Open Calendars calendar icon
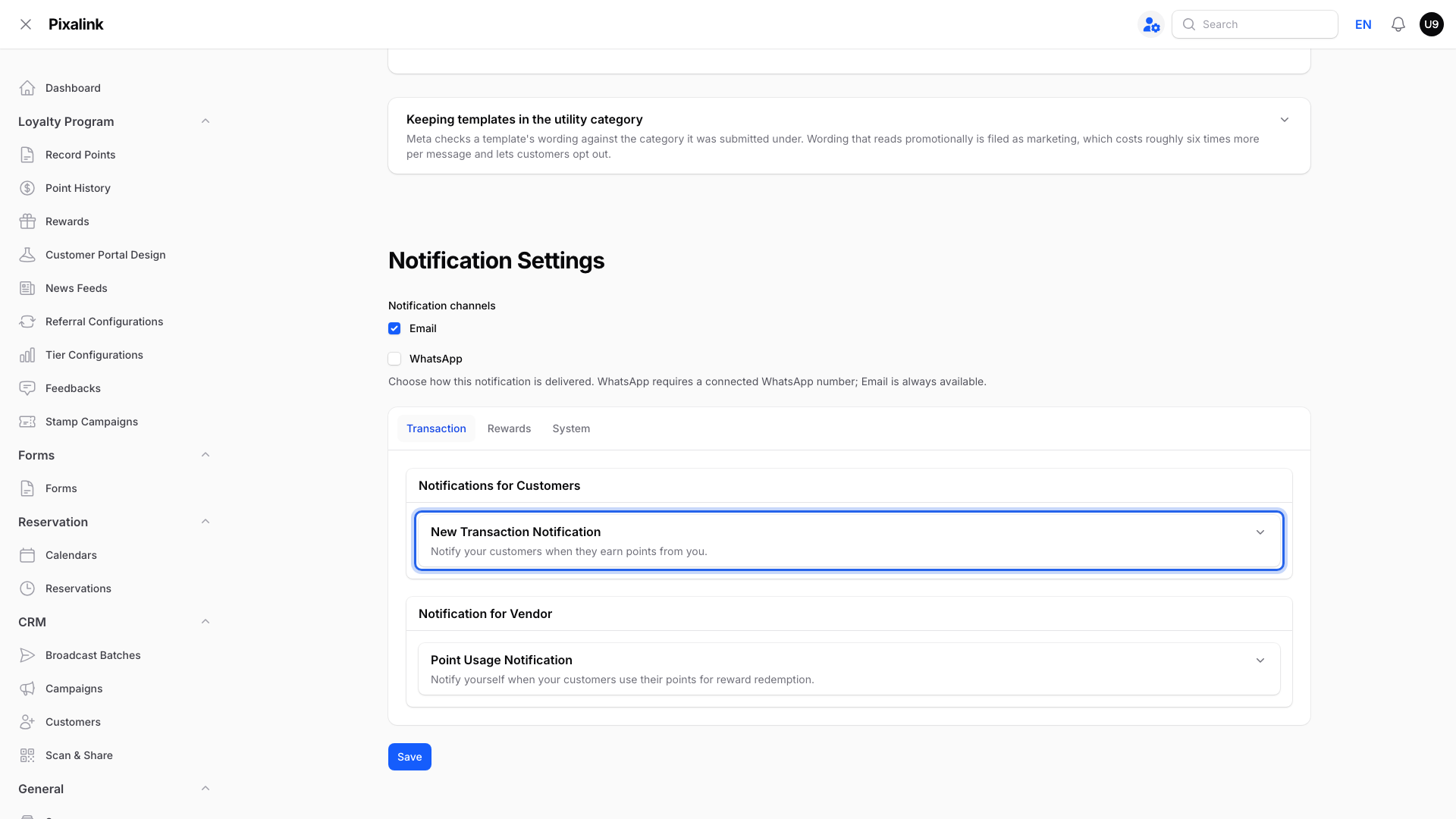The height and width of the screenshot is (819, 1456). click(27, 555)
